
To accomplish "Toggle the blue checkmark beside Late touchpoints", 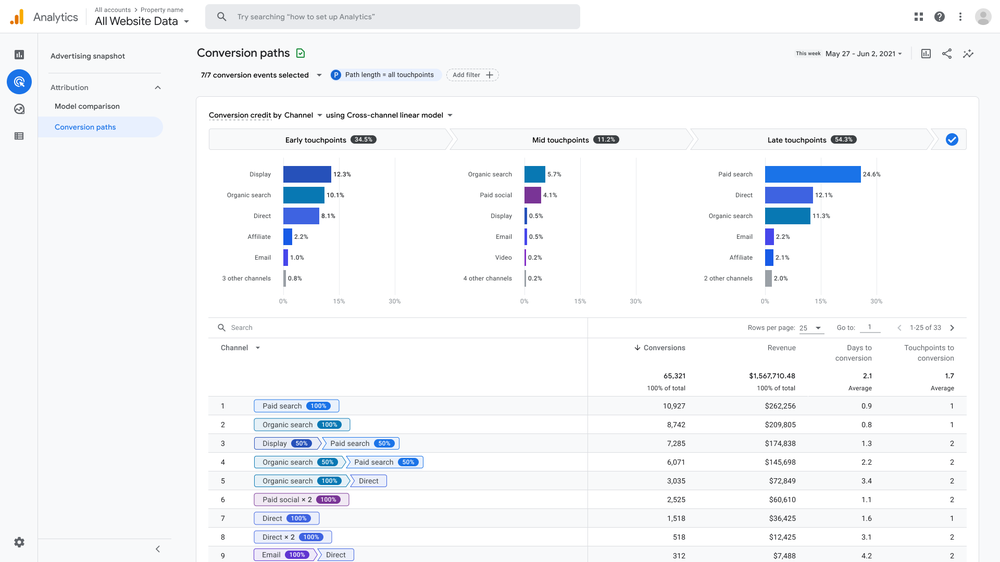I will tap(951, 140).
